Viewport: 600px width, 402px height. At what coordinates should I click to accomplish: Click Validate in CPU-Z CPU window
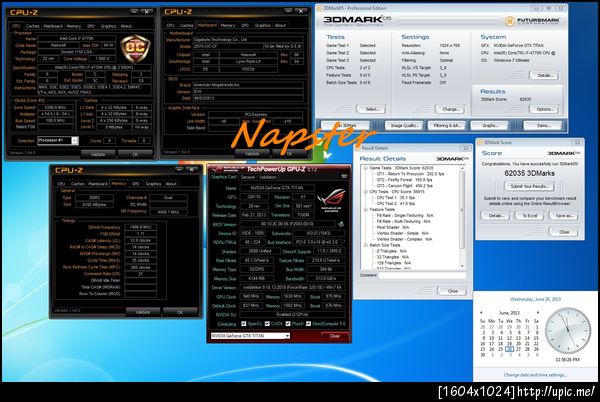point(98,155)
